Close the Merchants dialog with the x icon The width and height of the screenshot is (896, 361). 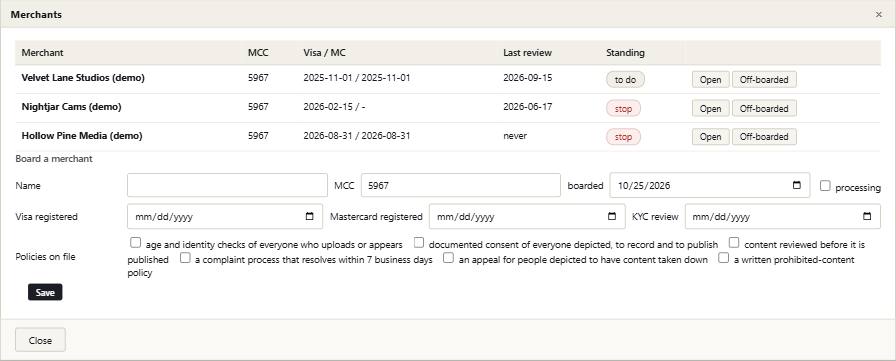[x=879, y=15]
